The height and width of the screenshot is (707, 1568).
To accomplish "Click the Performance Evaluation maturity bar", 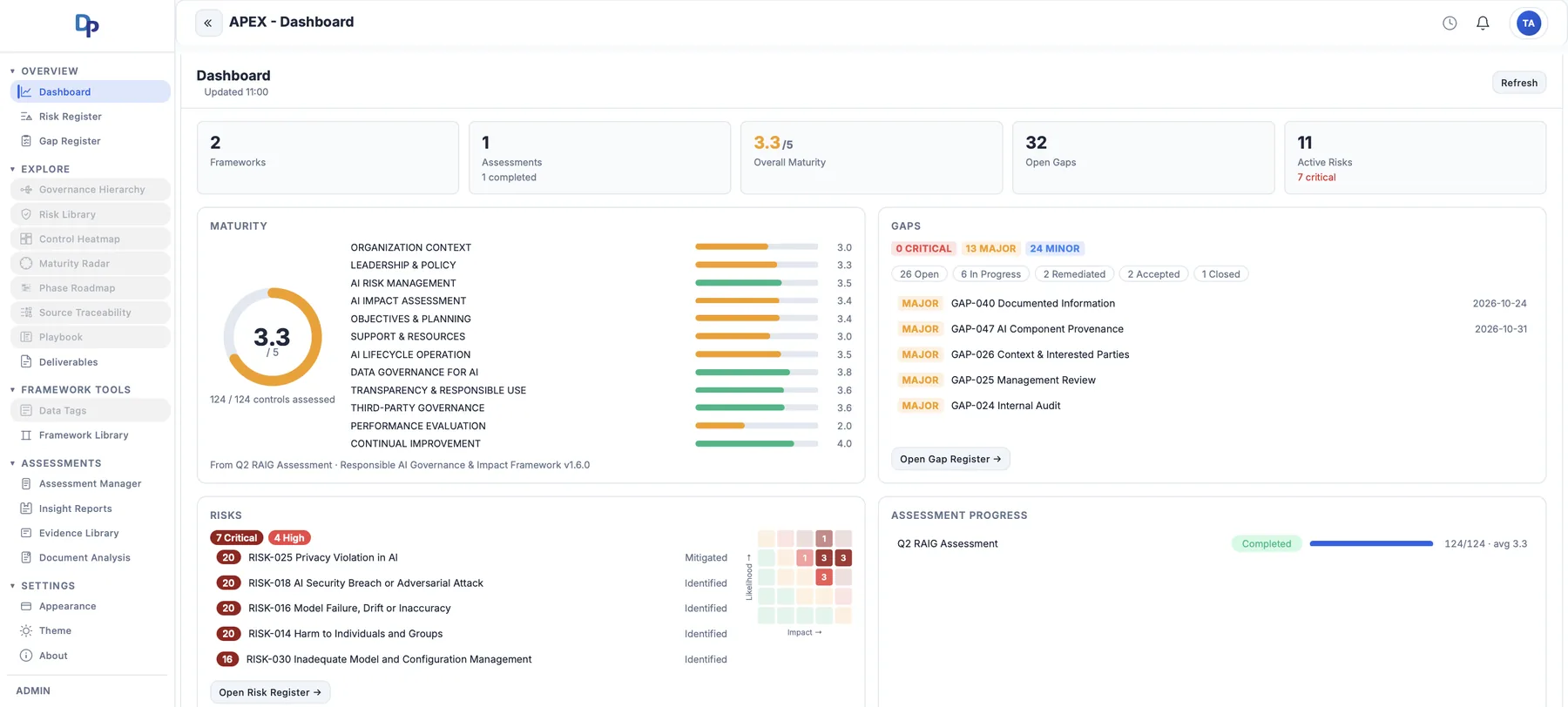I will click(x=756, y=426).
